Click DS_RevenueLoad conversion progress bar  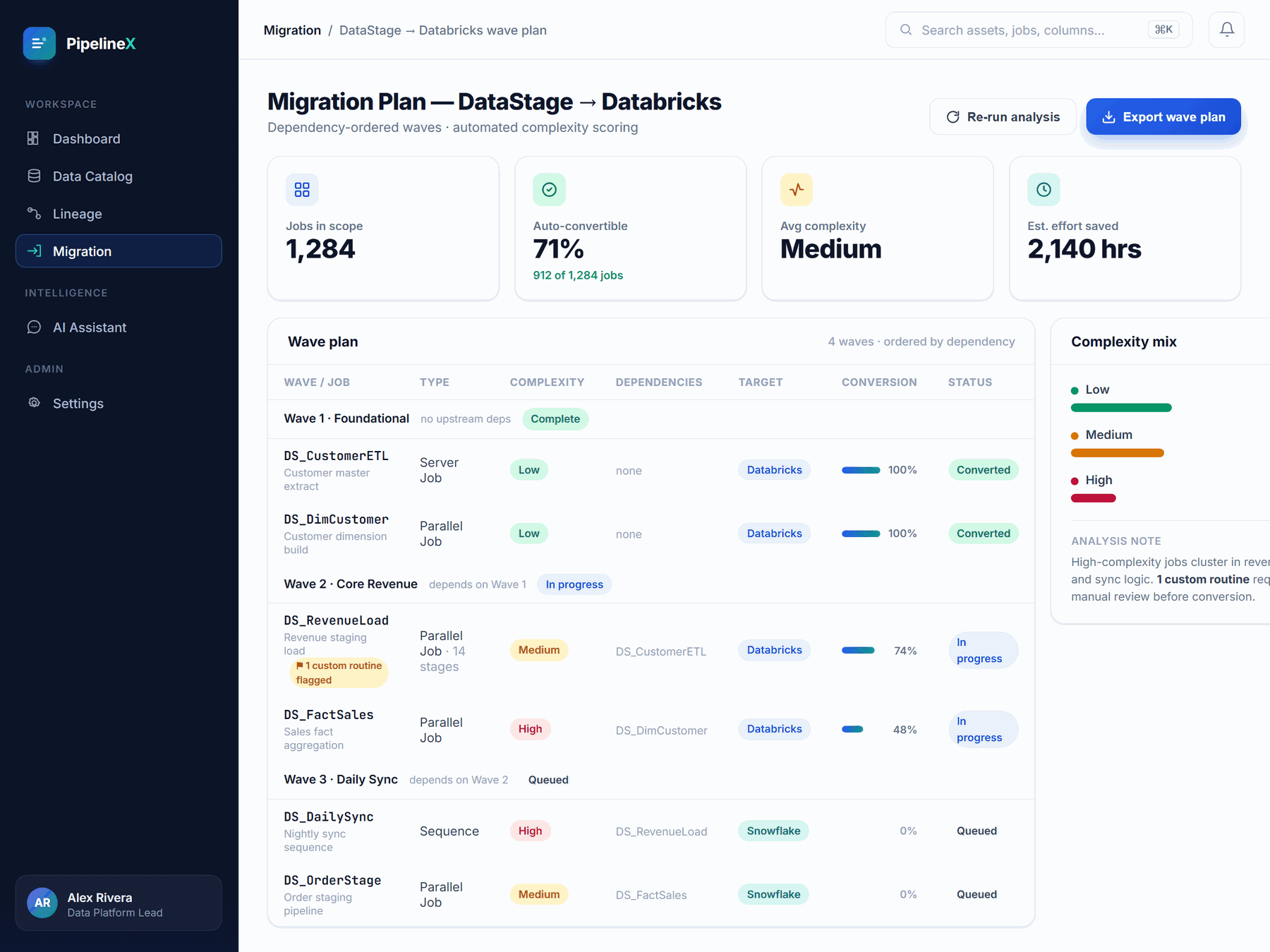858,650
